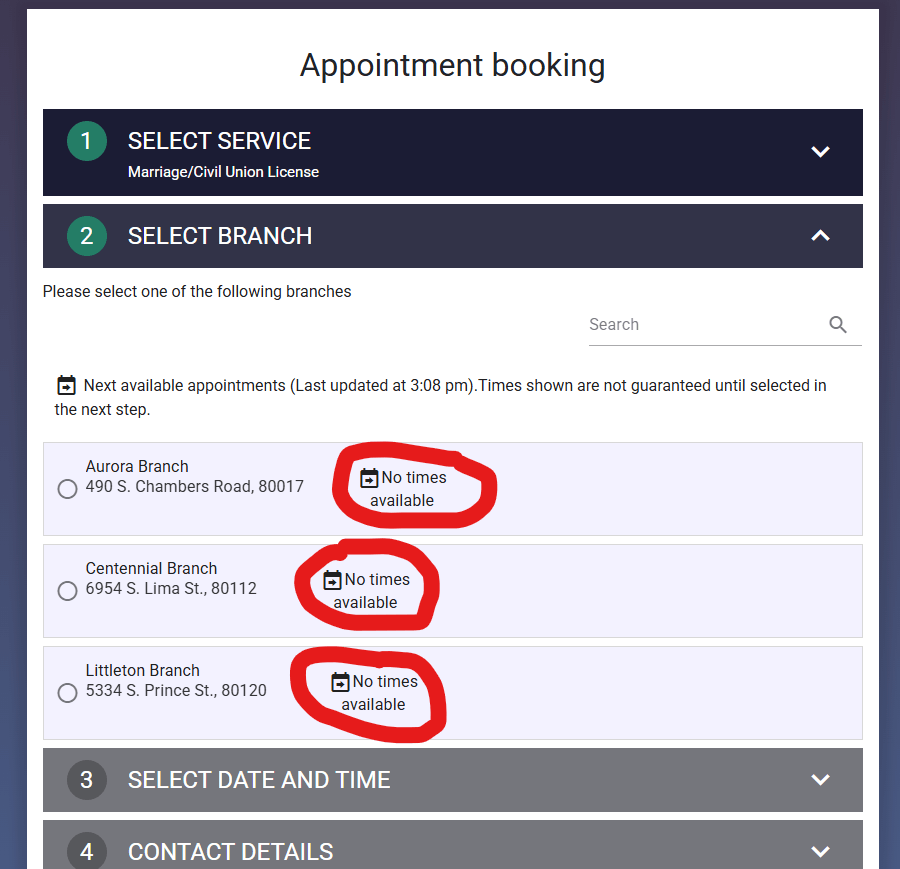Open the SELECT DATE AND TIME header
The image size is (900, 869).
259,780
